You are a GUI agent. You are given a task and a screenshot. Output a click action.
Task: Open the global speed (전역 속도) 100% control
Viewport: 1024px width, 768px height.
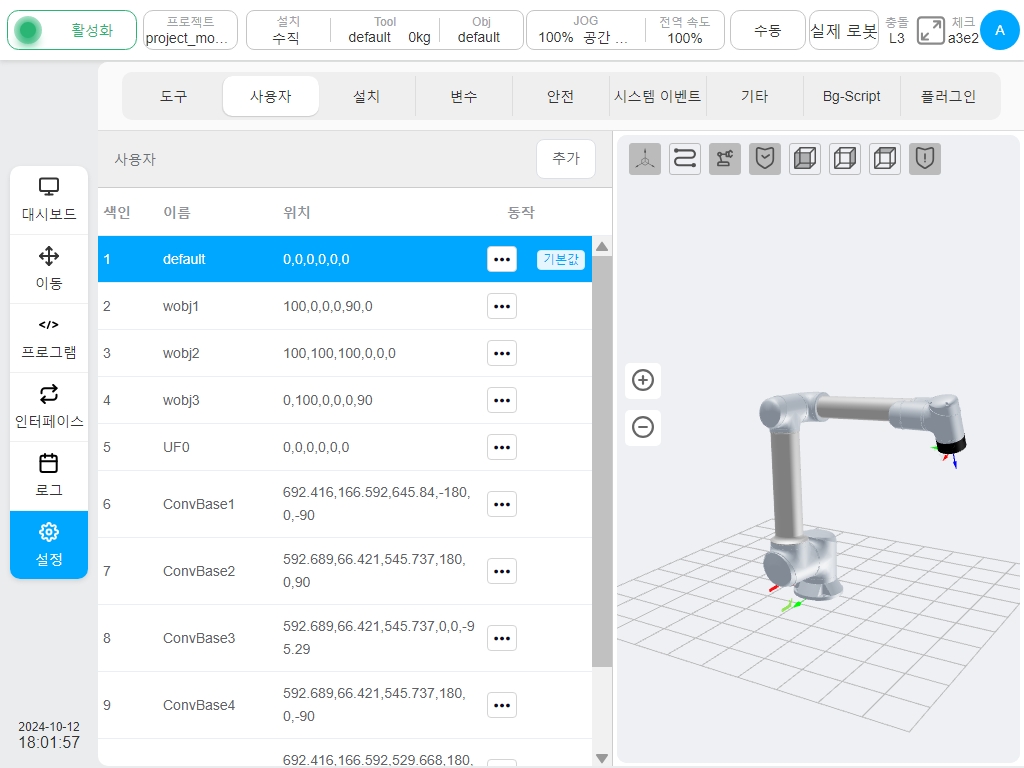[684, 30]
